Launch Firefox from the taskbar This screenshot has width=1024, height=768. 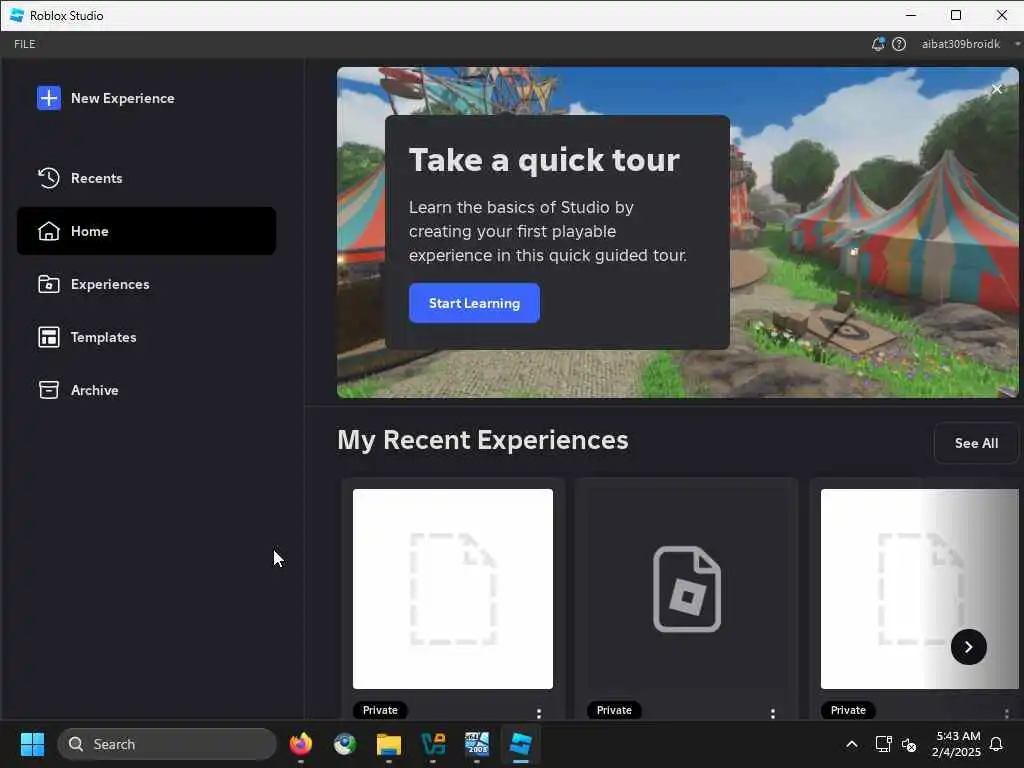click(x=300, y=744)
